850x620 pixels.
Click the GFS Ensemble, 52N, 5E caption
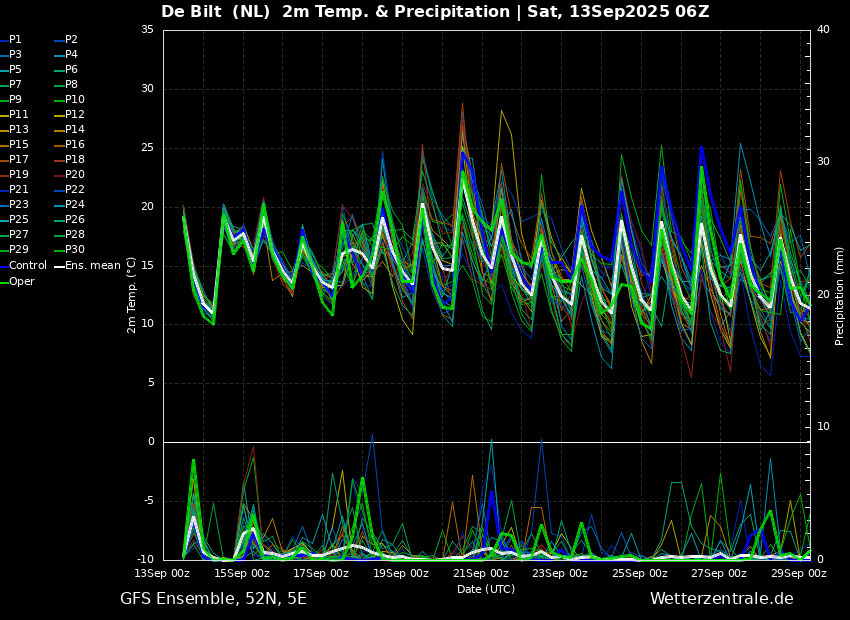[x=213, y=599]
